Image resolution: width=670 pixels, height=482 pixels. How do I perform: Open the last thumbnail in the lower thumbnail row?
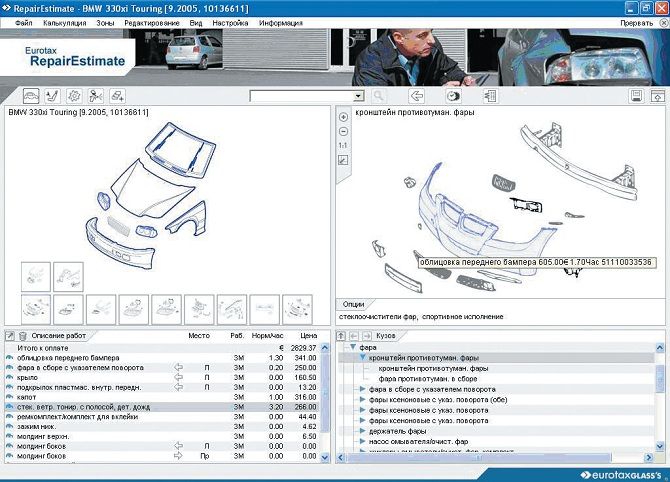297,309
